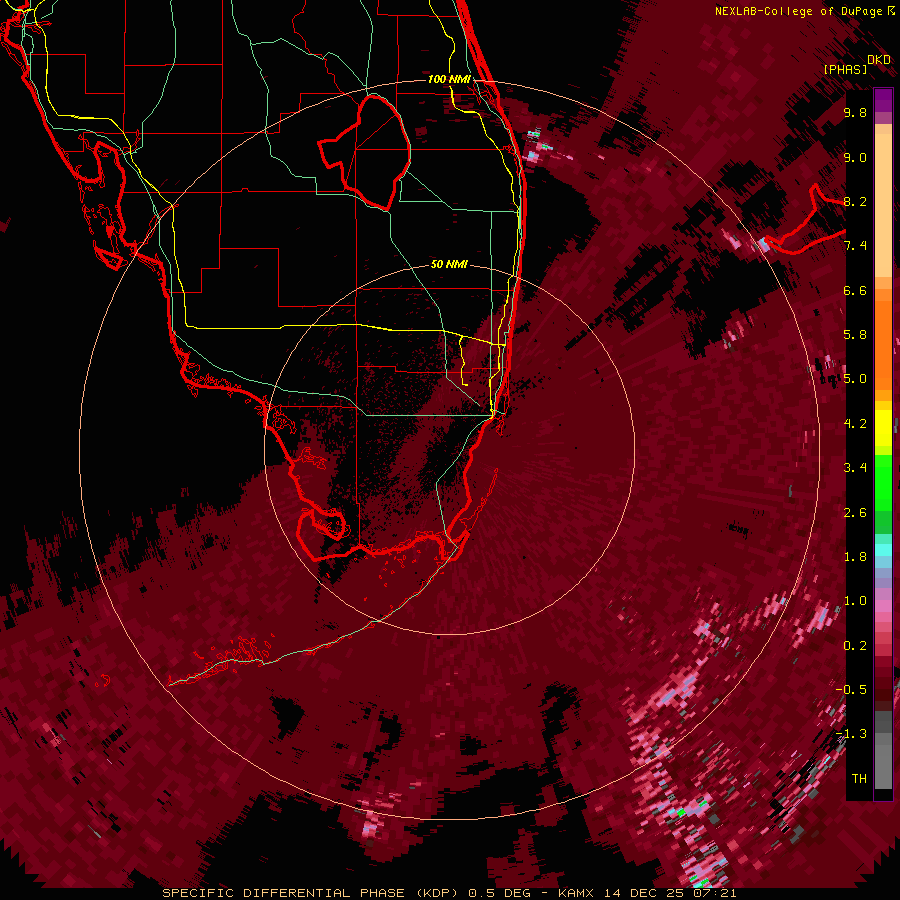Click the DKD product label
This screenshot has width=900, height=900.
(x=879, y=60)
